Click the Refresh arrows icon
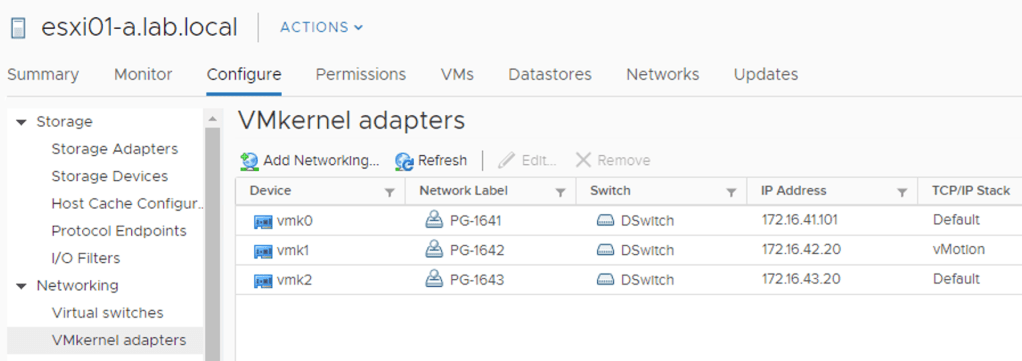The width and height of the screenshot is (1022, 361). [x=404, y=161]
